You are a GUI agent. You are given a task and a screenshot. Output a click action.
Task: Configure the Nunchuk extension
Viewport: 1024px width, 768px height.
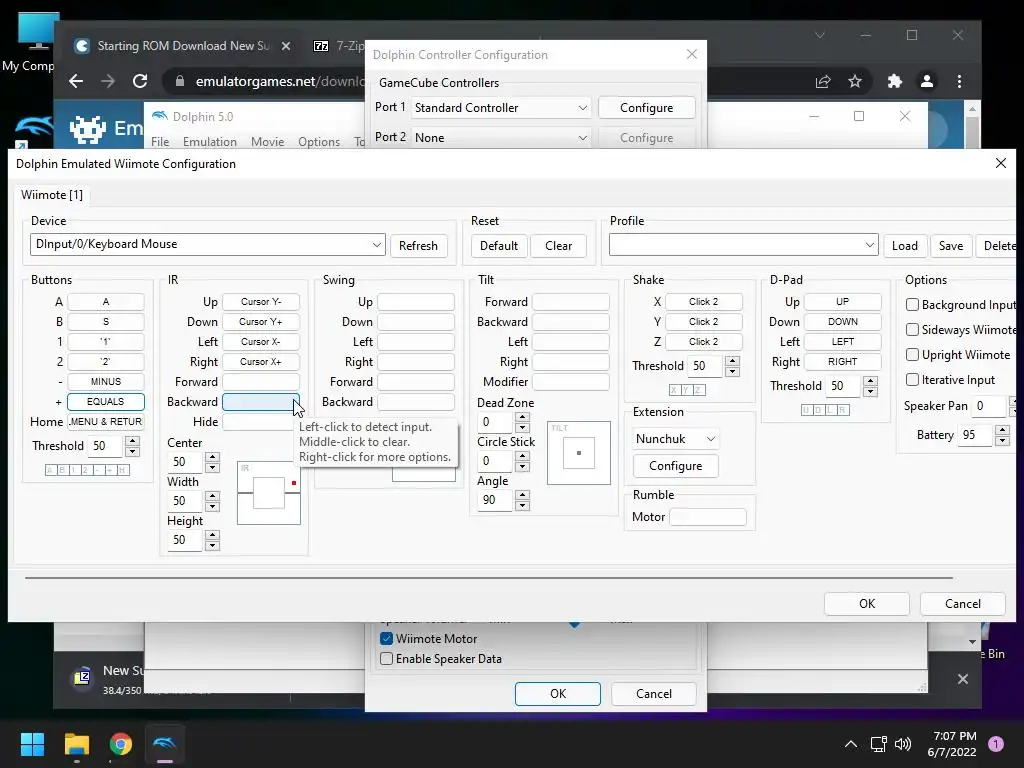coord(676,466)
